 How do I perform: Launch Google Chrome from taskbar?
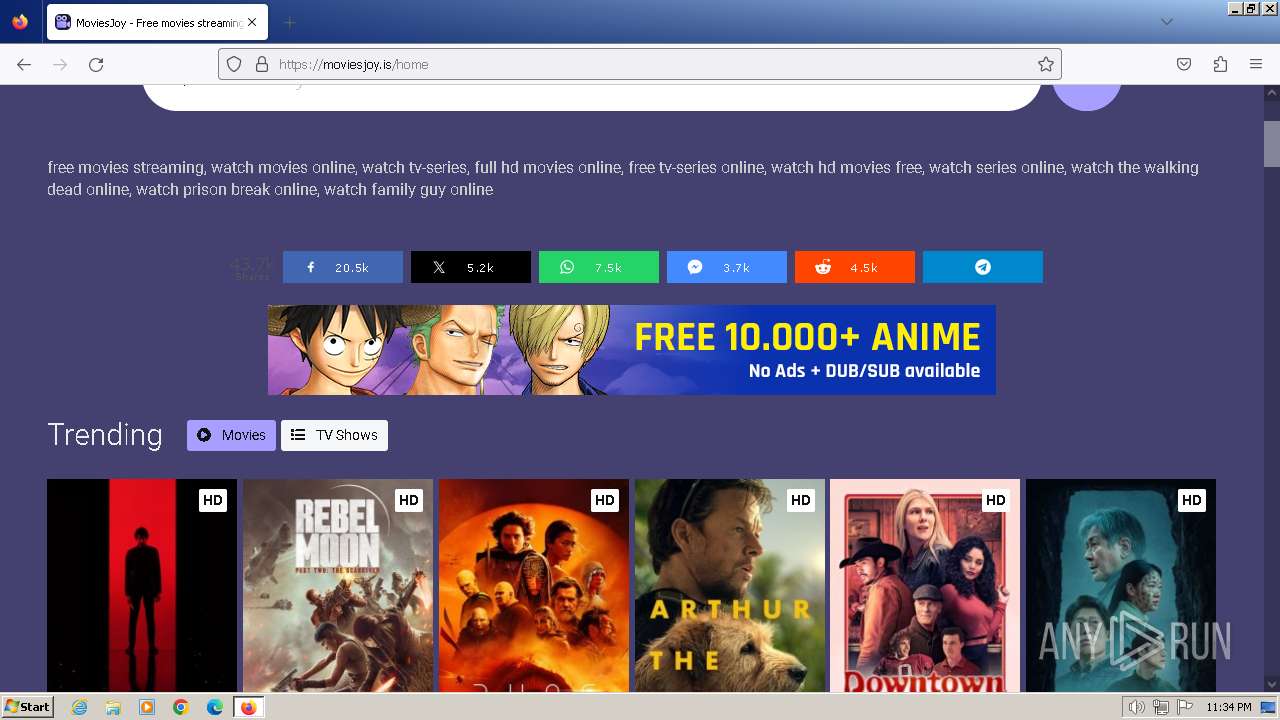181,707
